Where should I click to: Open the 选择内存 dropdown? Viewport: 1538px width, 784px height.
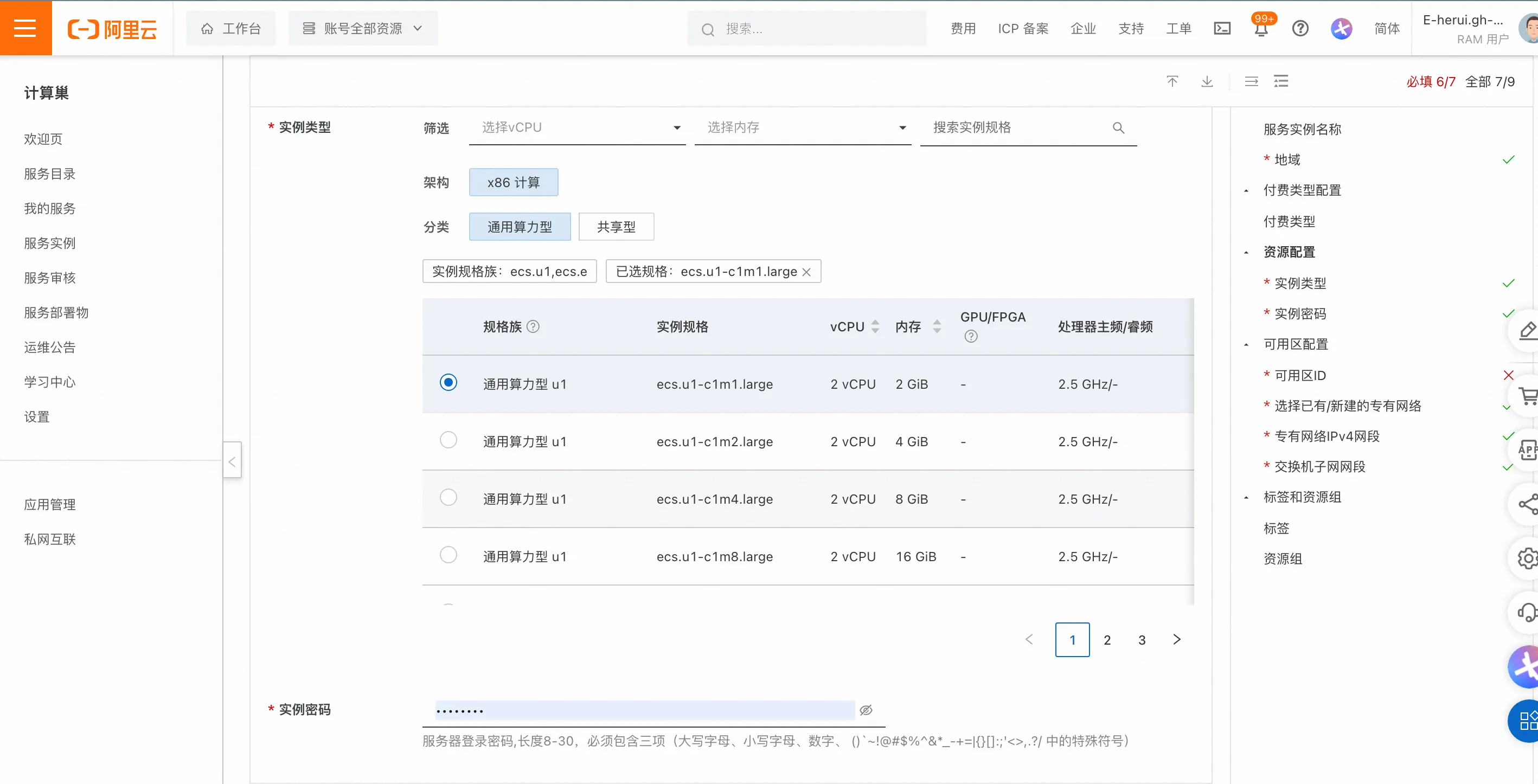(x=803, y=128)
